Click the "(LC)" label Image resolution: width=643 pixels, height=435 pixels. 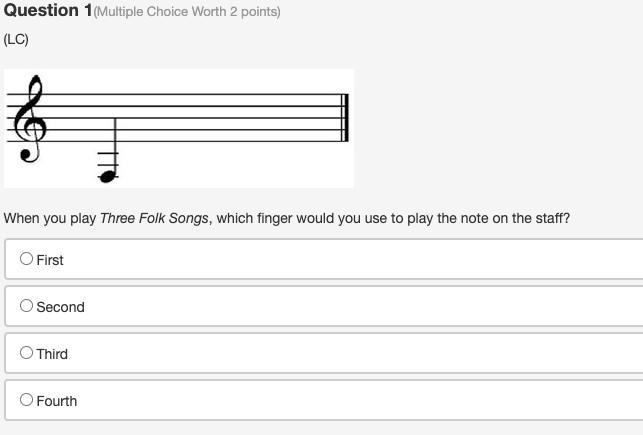pos(16,39)
